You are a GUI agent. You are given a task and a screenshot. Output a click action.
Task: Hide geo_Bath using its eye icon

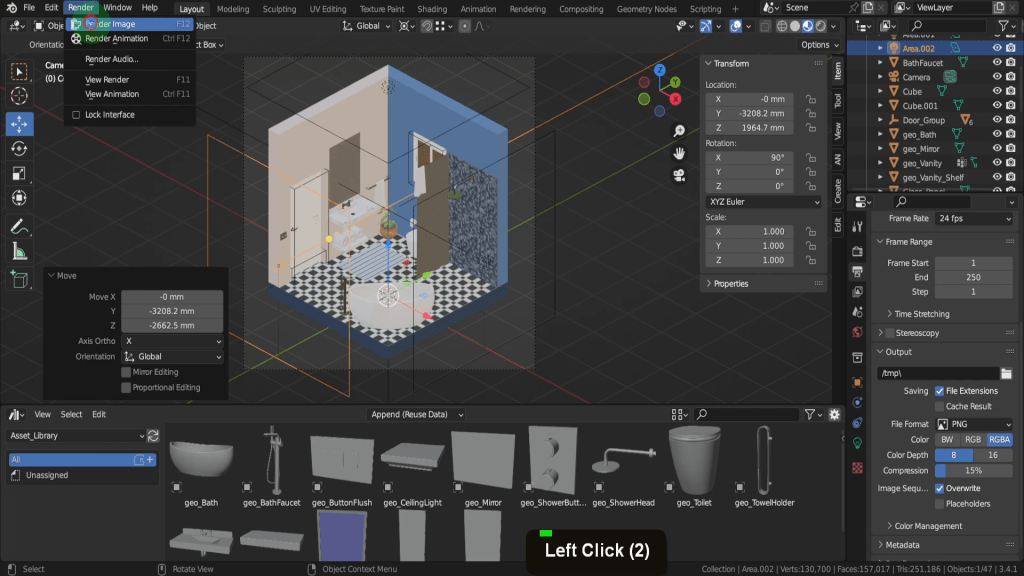[997, 134]
